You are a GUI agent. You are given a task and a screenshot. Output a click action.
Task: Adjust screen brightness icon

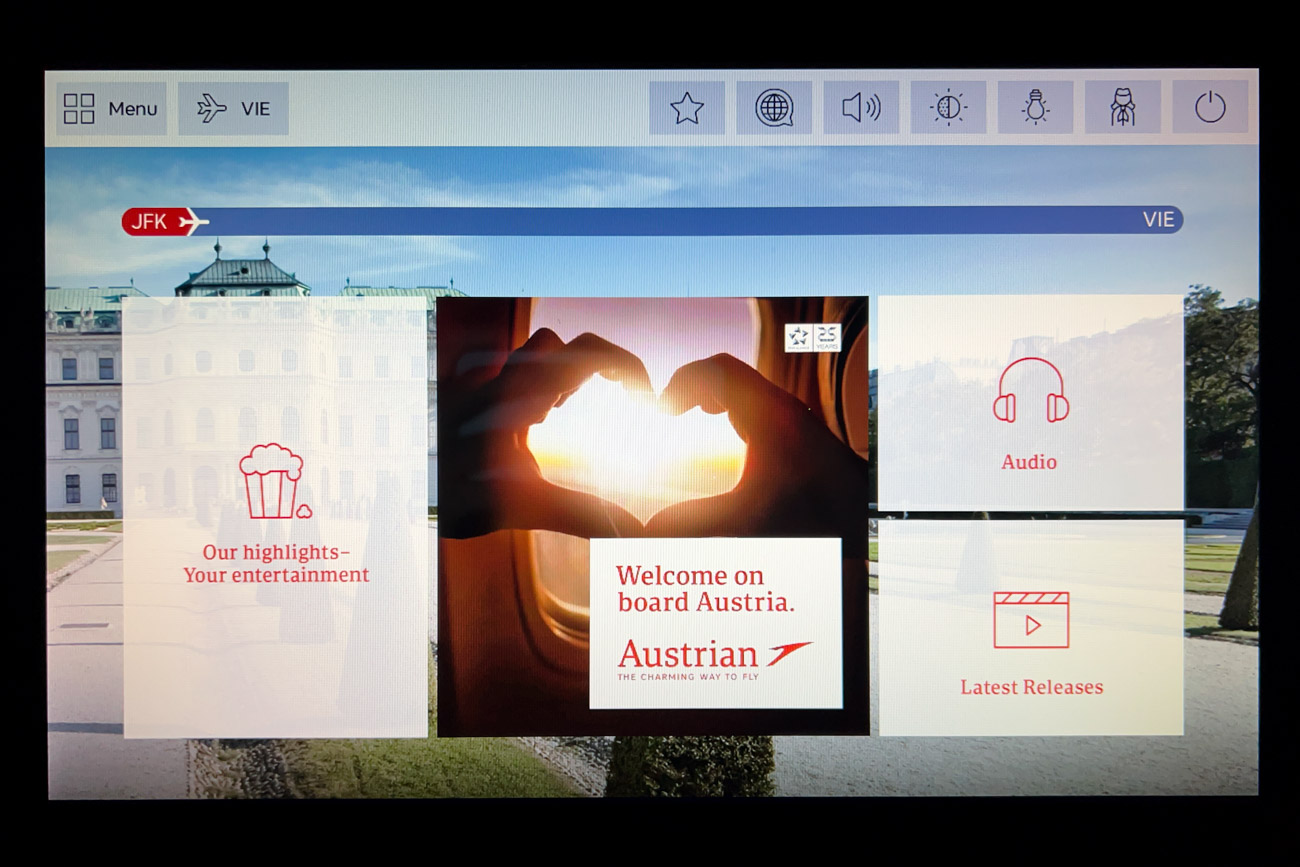pos(948,108)
